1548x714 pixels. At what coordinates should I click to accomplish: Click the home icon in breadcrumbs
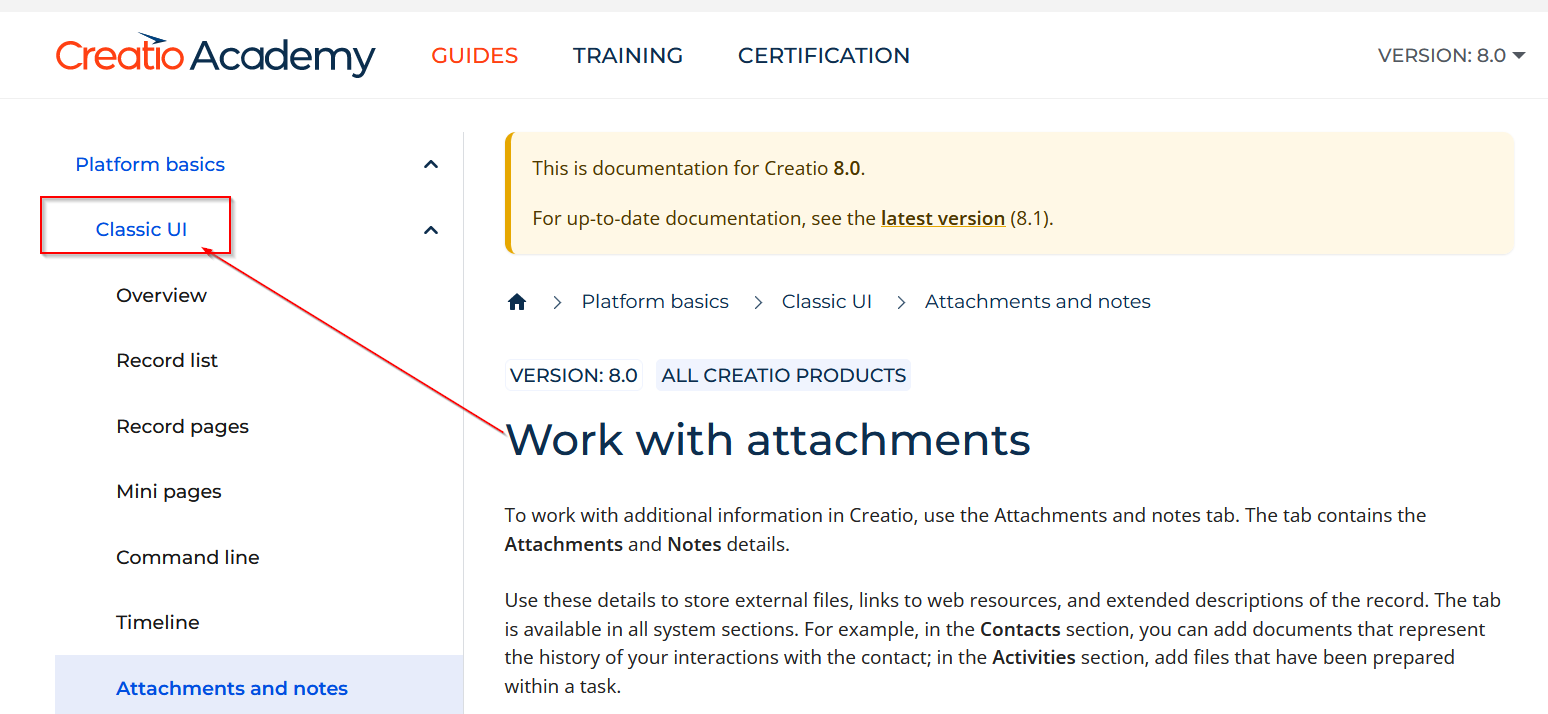[517, 302]
